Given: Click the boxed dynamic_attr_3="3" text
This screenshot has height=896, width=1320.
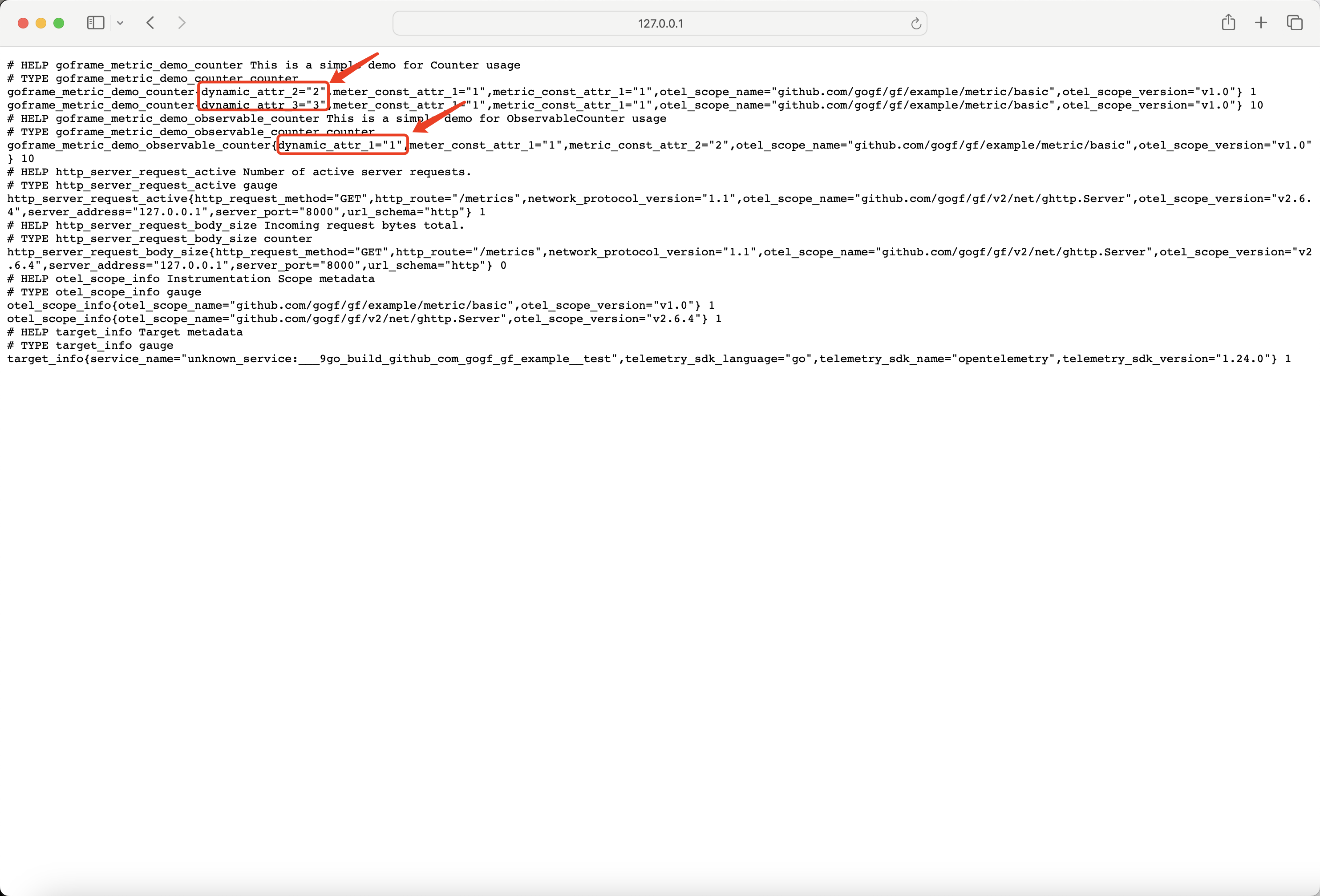Looking at the screenshot, I should click(263, 105).
